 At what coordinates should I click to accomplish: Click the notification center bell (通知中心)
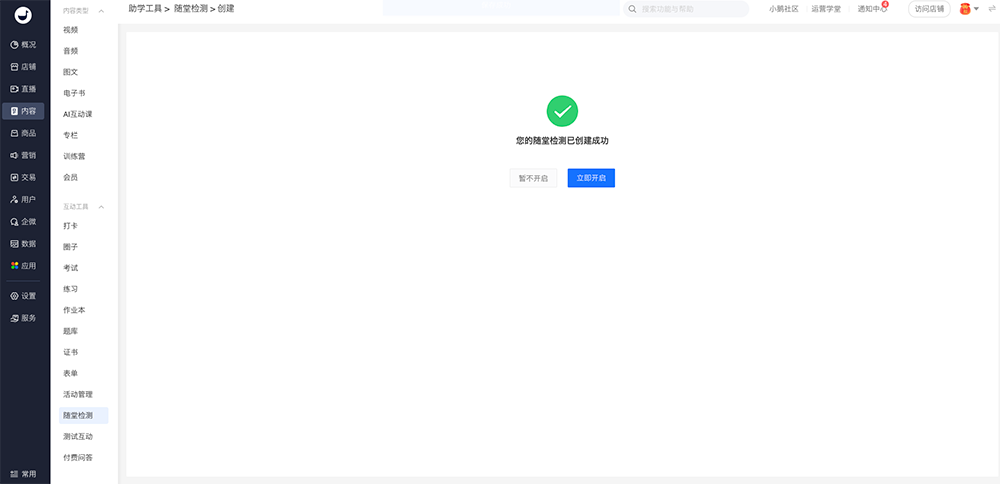click(872, 9)
